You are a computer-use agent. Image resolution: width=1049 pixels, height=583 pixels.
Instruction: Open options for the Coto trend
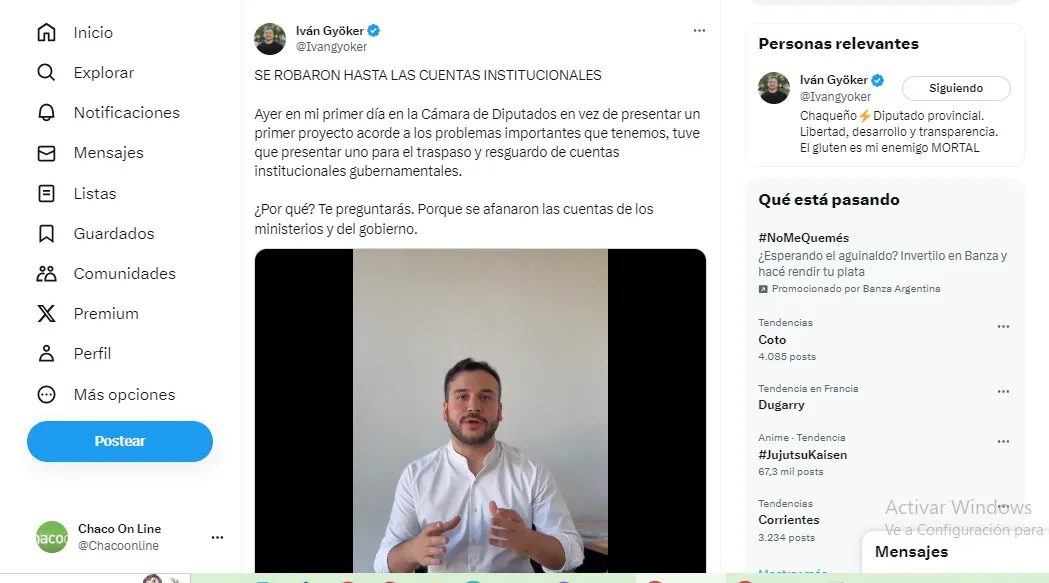click(x=1003, y=327)
